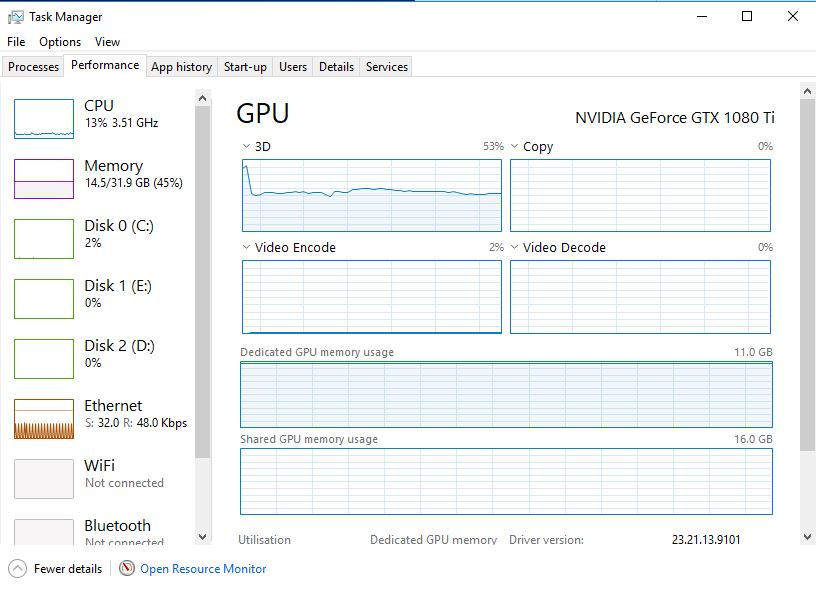Image resolution: width=816 pixels, height=593 pixels.
Task: Open the Video Encode engine dropdown
Action: point(246,247)
